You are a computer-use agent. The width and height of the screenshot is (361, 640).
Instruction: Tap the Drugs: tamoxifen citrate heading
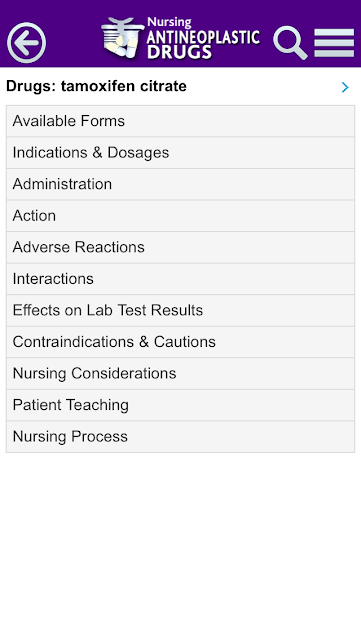(x=96, y=86)
